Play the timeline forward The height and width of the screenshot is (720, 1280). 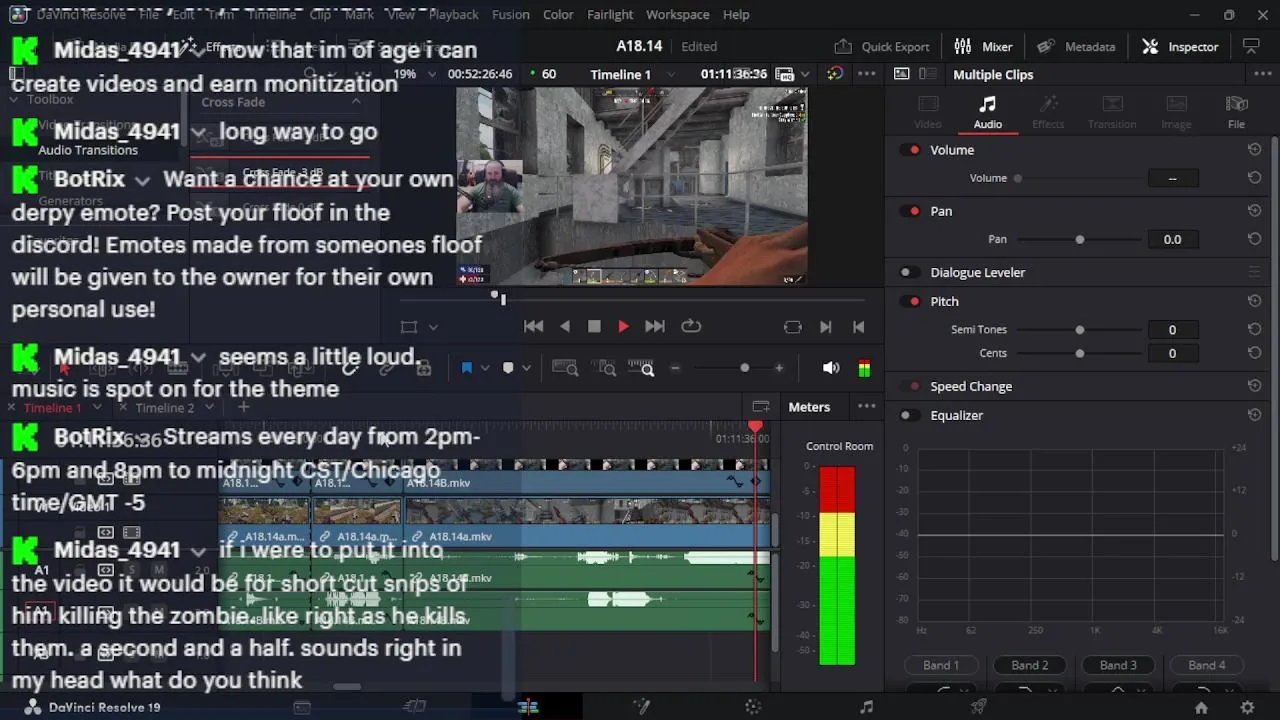(x=623, y=326)
